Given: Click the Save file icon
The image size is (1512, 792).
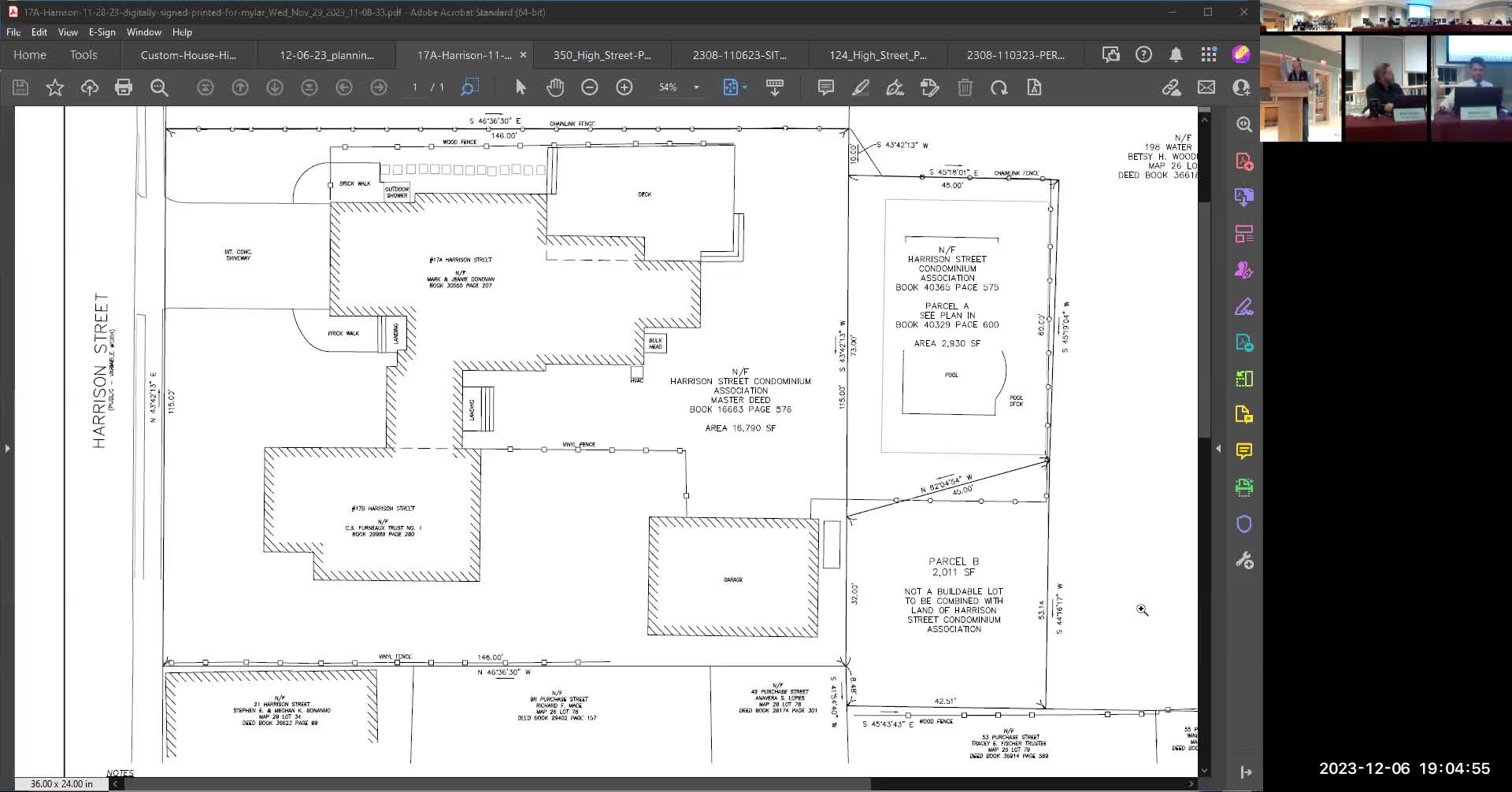Looking at the screenshot, I should (20, 87).
